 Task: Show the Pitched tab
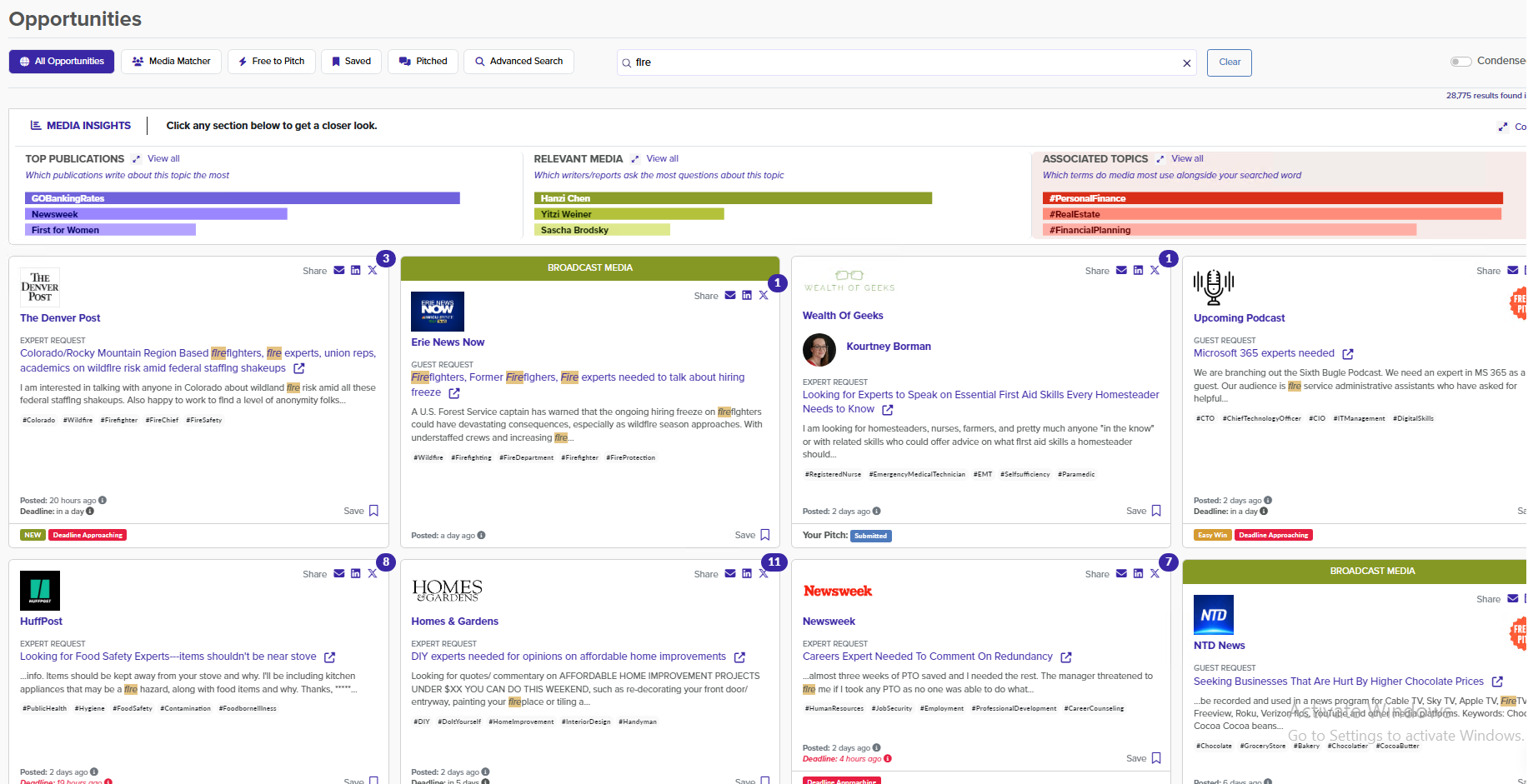[x=423, y=62]
